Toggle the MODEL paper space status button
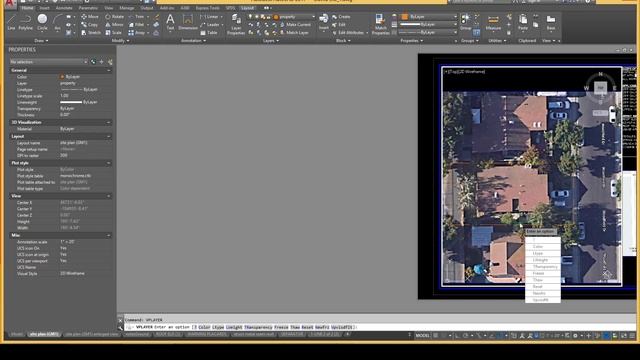Viewport: 640px width, 360px height. pyautogui.click(x=422, y=336)
